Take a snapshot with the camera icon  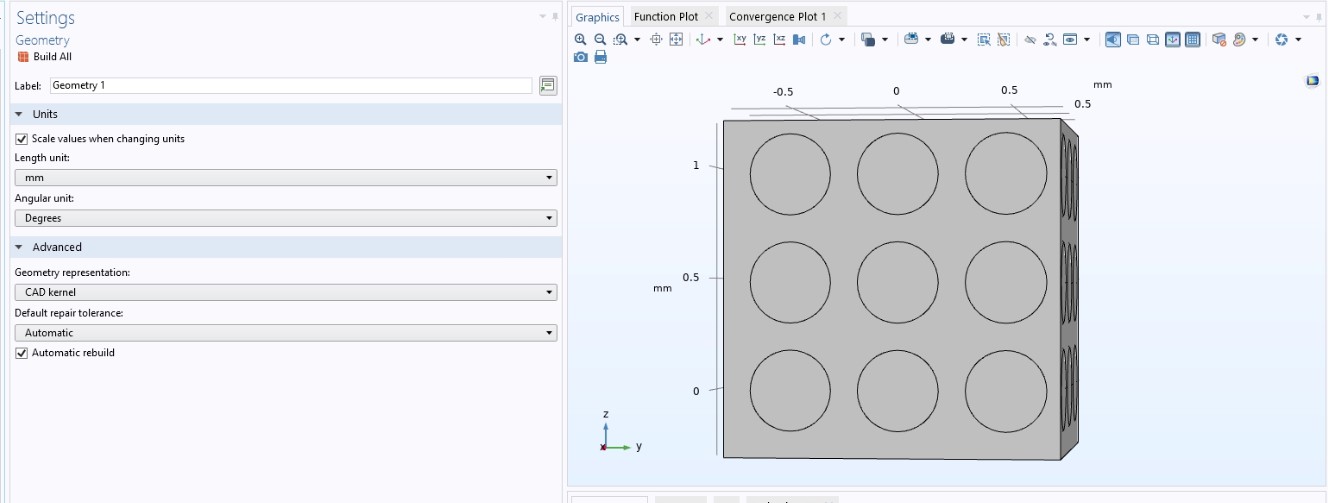click(581, 57)
